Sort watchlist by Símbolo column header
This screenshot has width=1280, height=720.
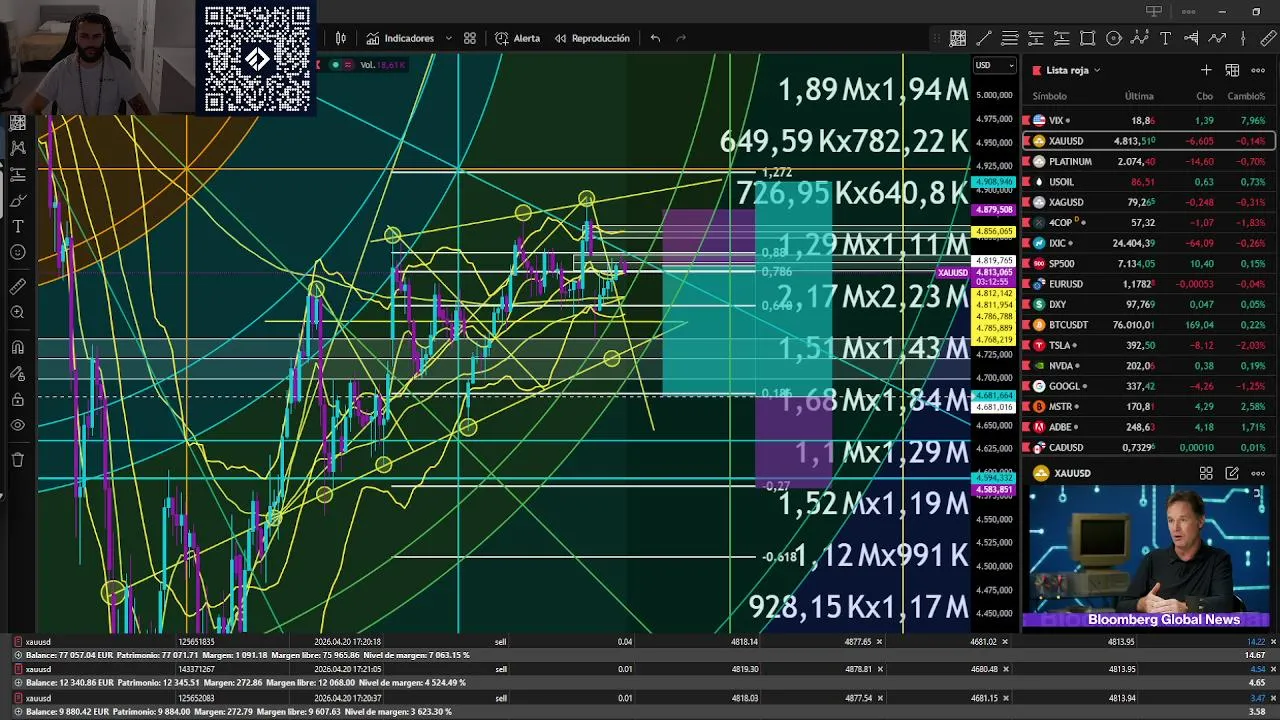click(1050, 96)
